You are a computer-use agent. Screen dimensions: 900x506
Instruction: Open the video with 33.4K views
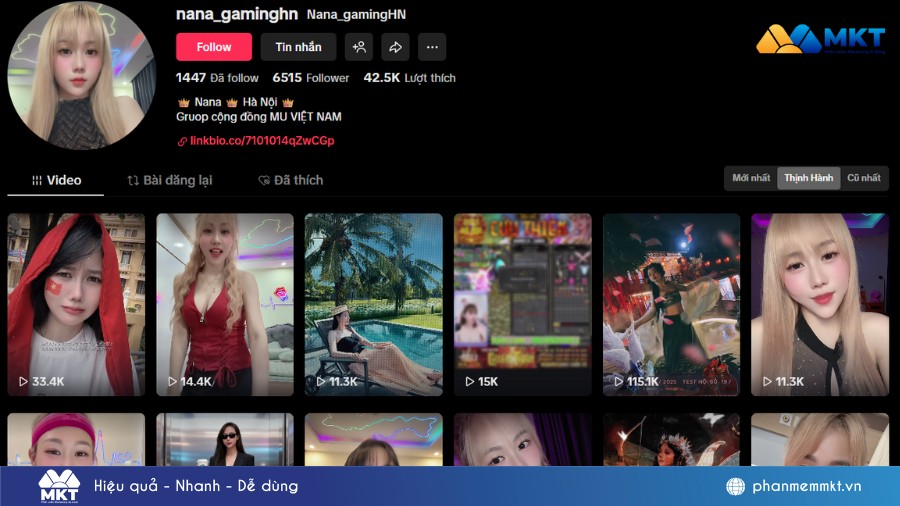(x=76, y=305)
